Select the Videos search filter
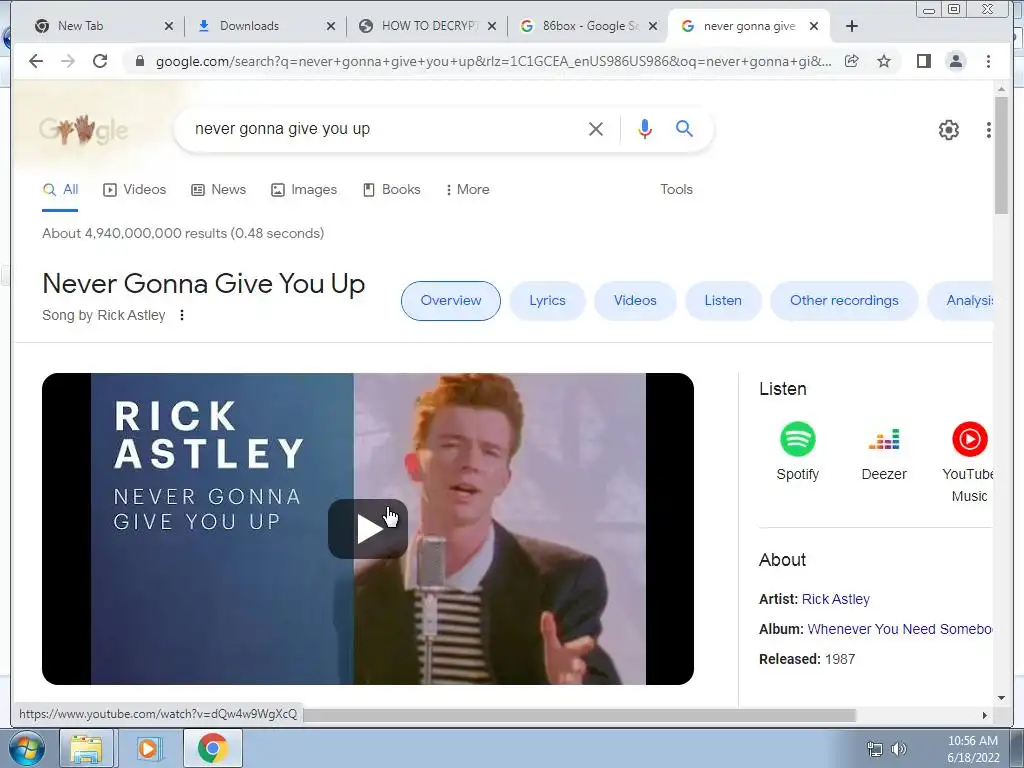 click(135, 189)
